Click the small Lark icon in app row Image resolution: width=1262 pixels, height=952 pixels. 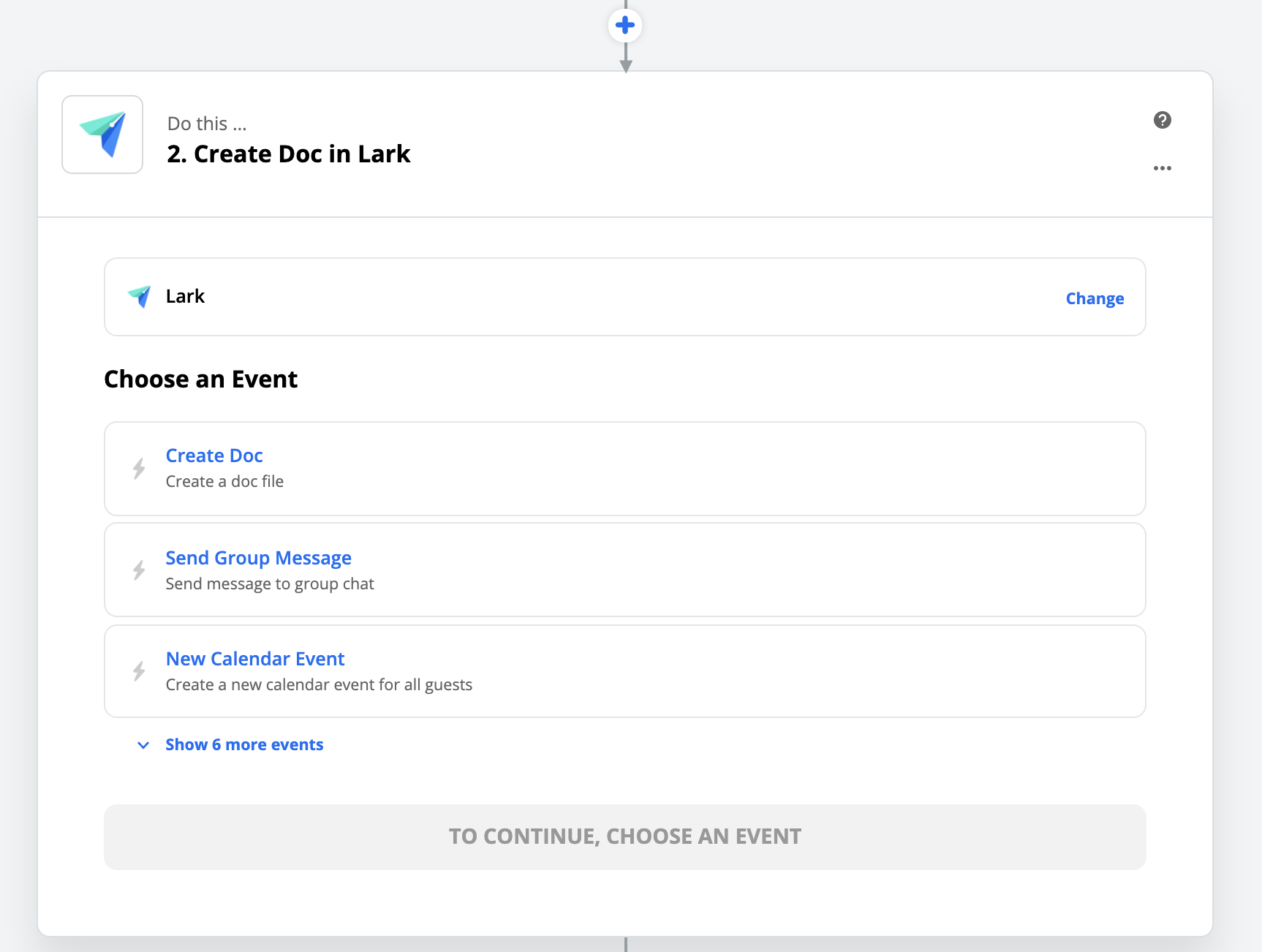click(x=139, y=296)
